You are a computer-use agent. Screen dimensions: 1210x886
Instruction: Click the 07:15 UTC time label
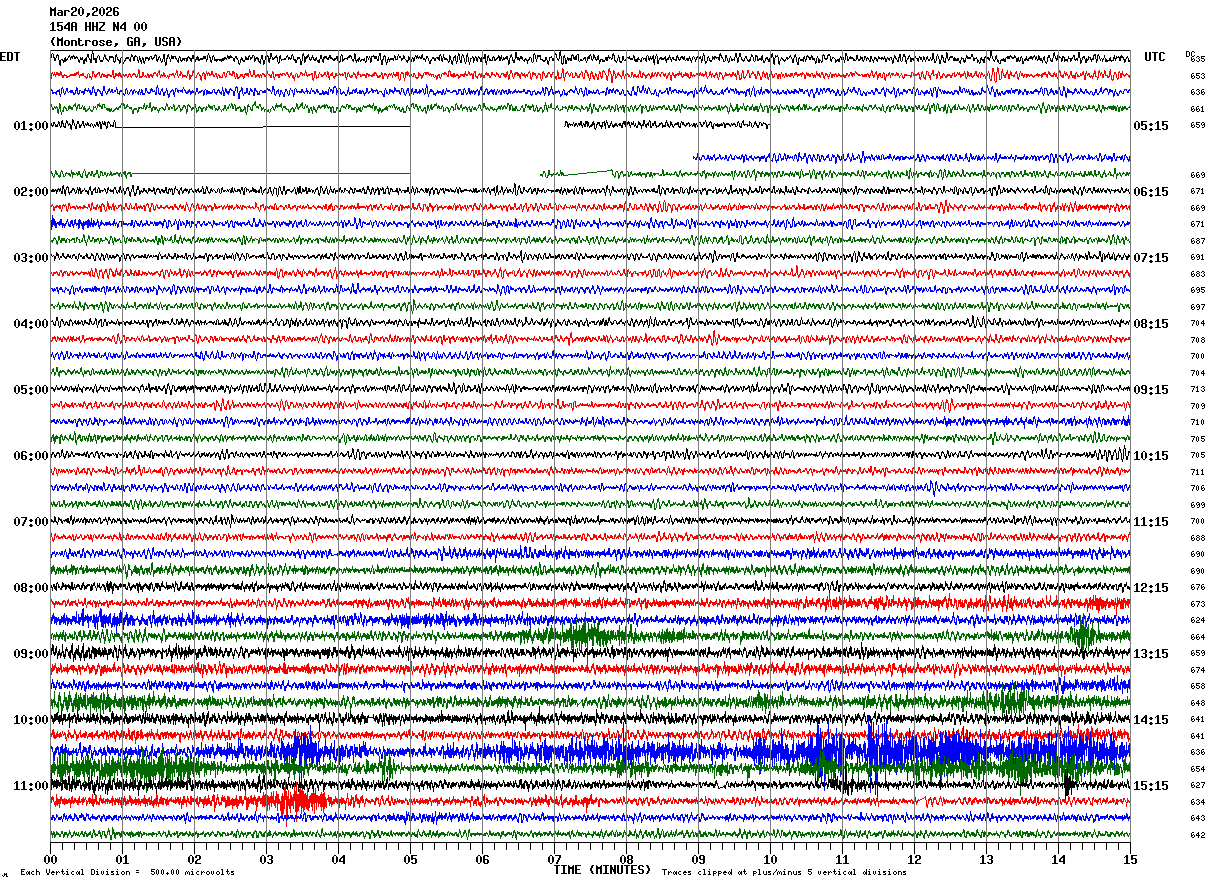tap(1151, 258)
